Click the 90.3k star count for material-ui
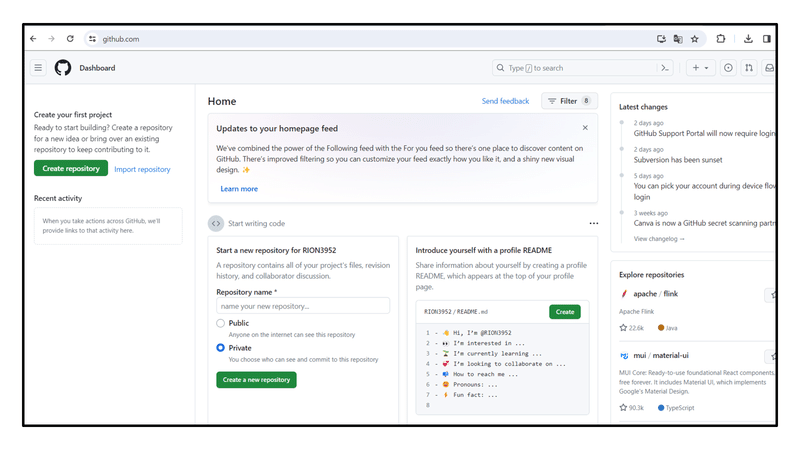800x450 pixels. point(632,408)
